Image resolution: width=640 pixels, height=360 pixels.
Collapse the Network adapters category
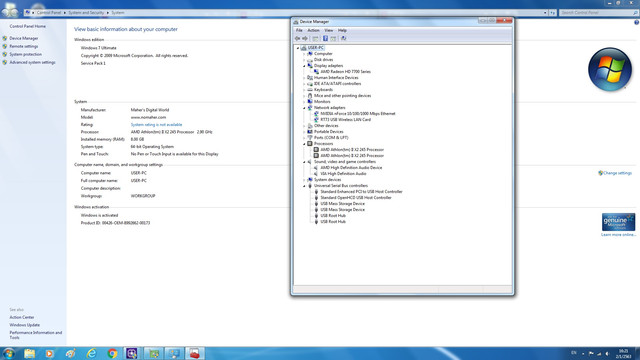[x=304, y=108]
